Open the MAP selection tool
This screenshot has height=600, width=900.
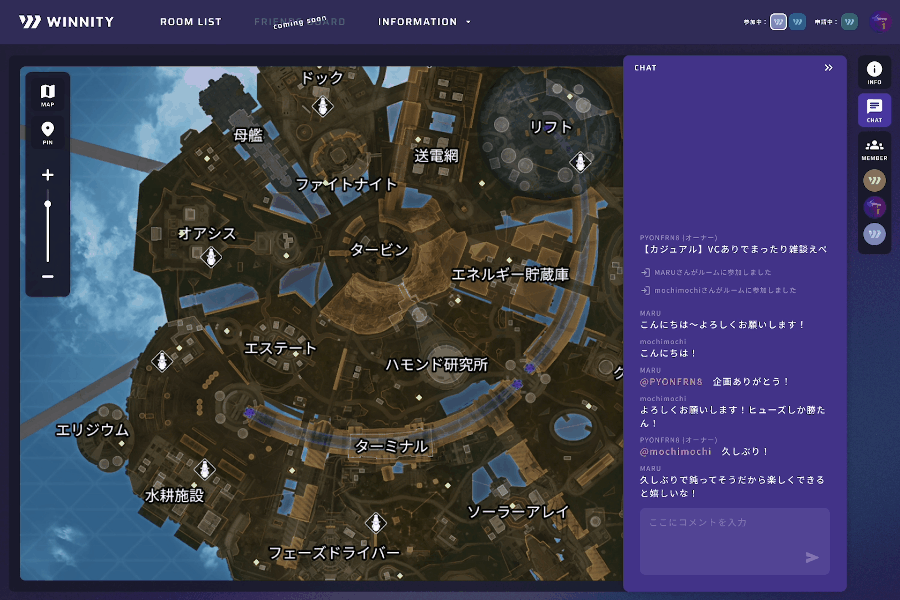coord(47,95)
